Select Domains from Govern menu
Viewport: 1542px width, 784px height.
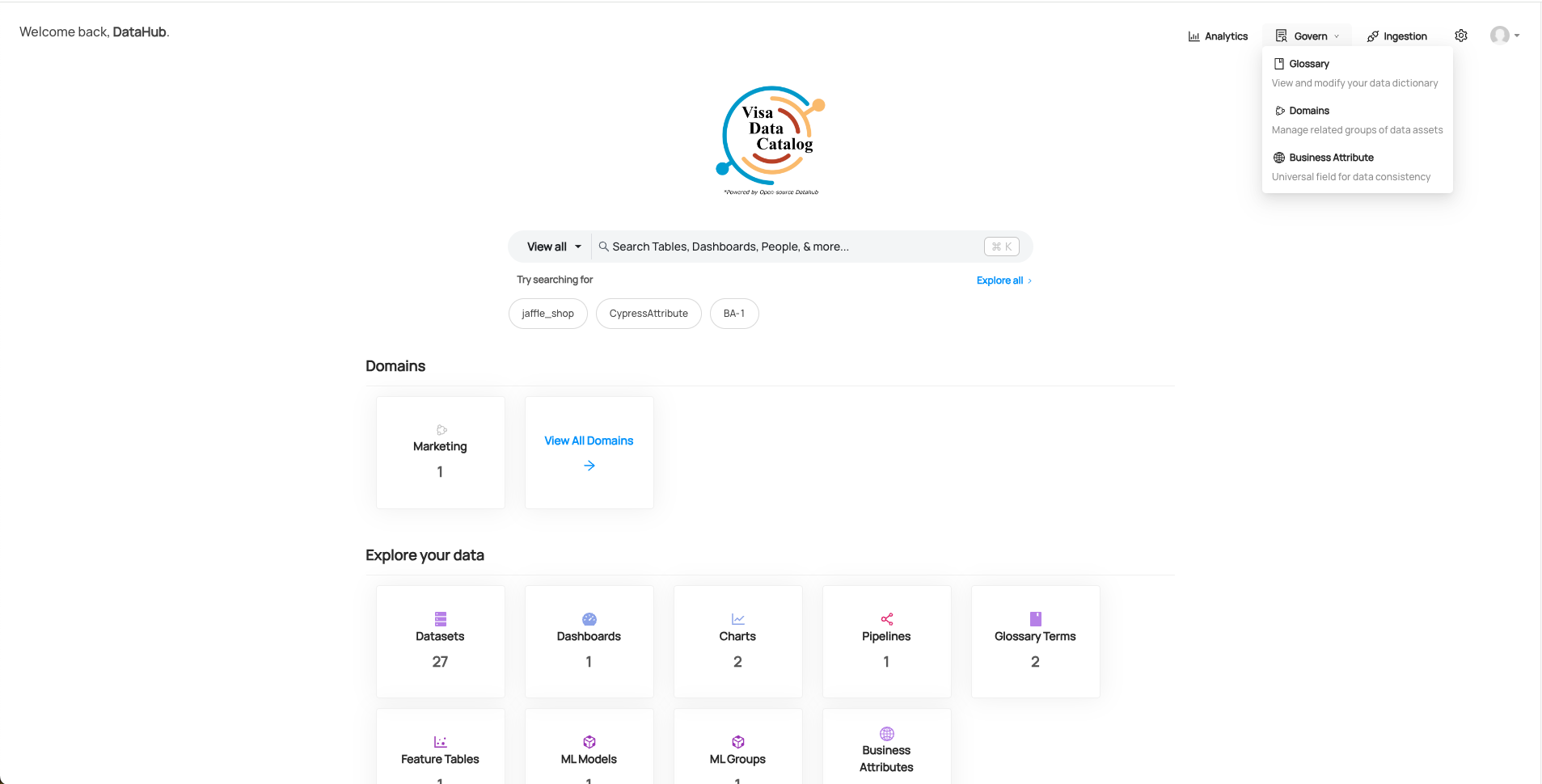point(1309,111)
